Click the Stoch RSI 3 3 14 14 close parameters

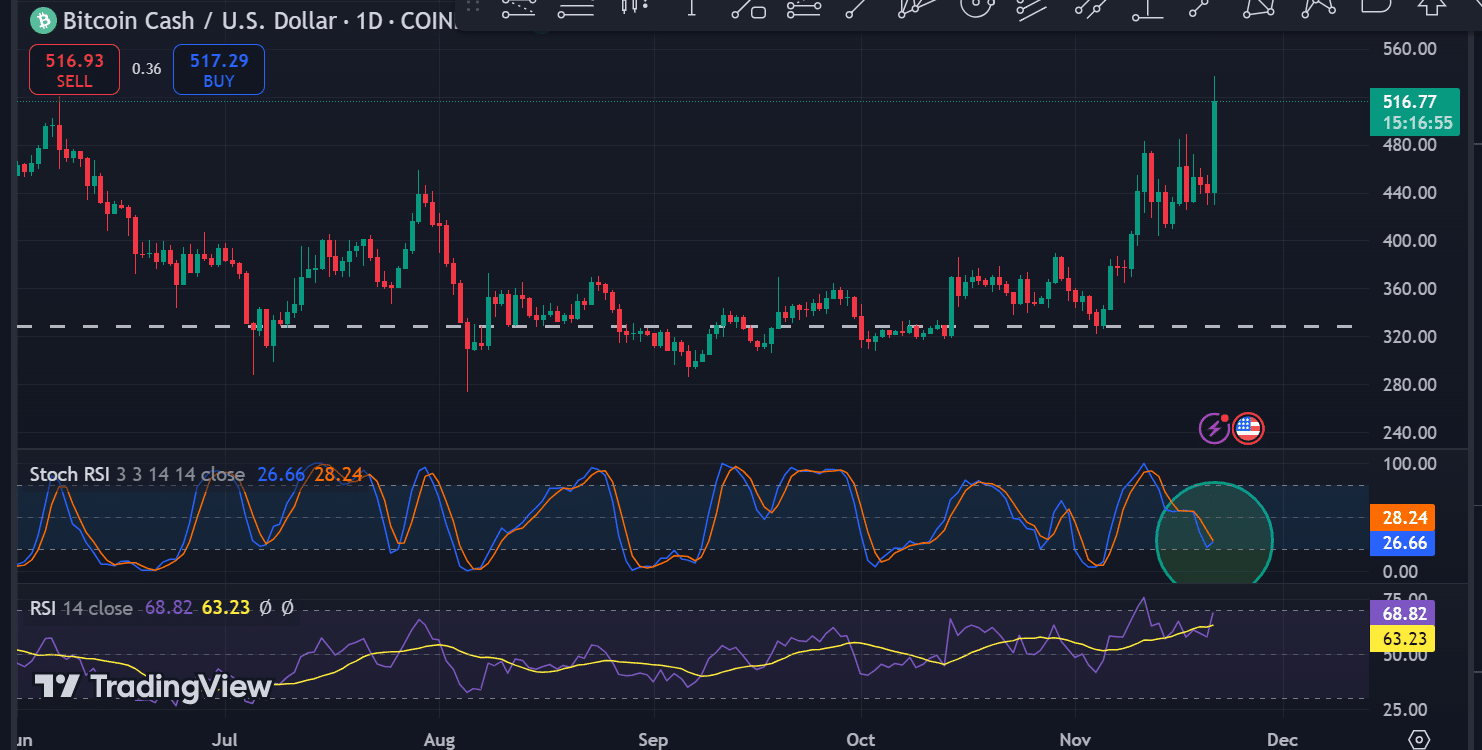180,474
